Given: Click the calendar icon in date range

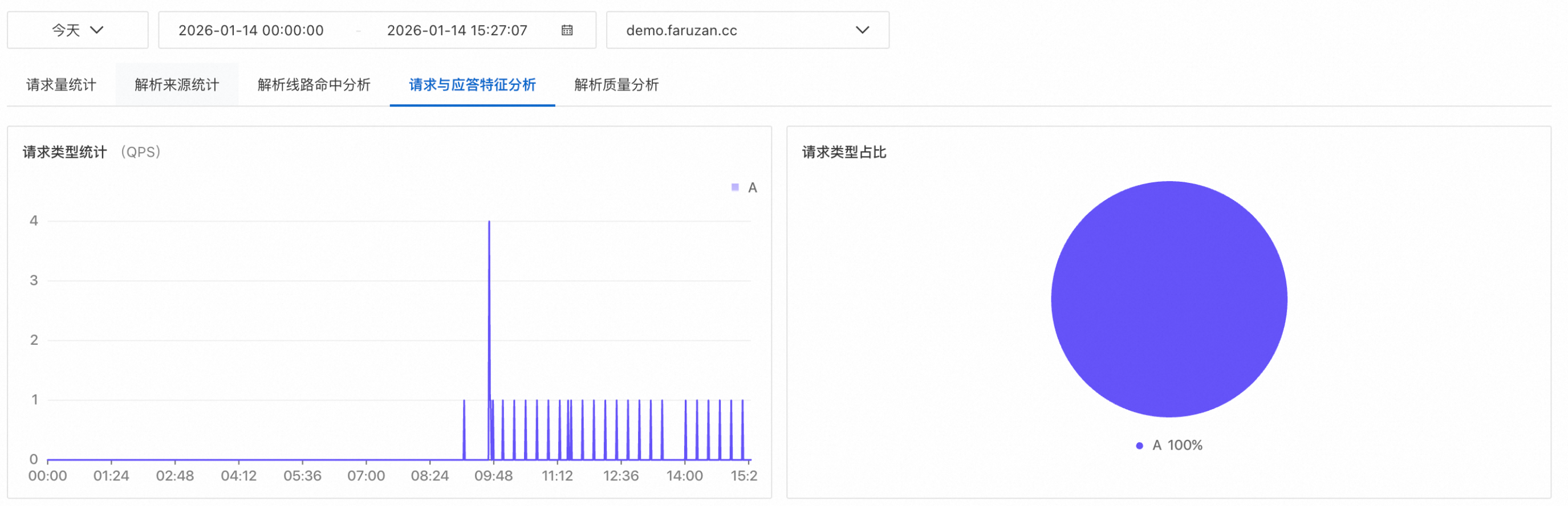Looking at the screenshot, I should click(567, 30).
